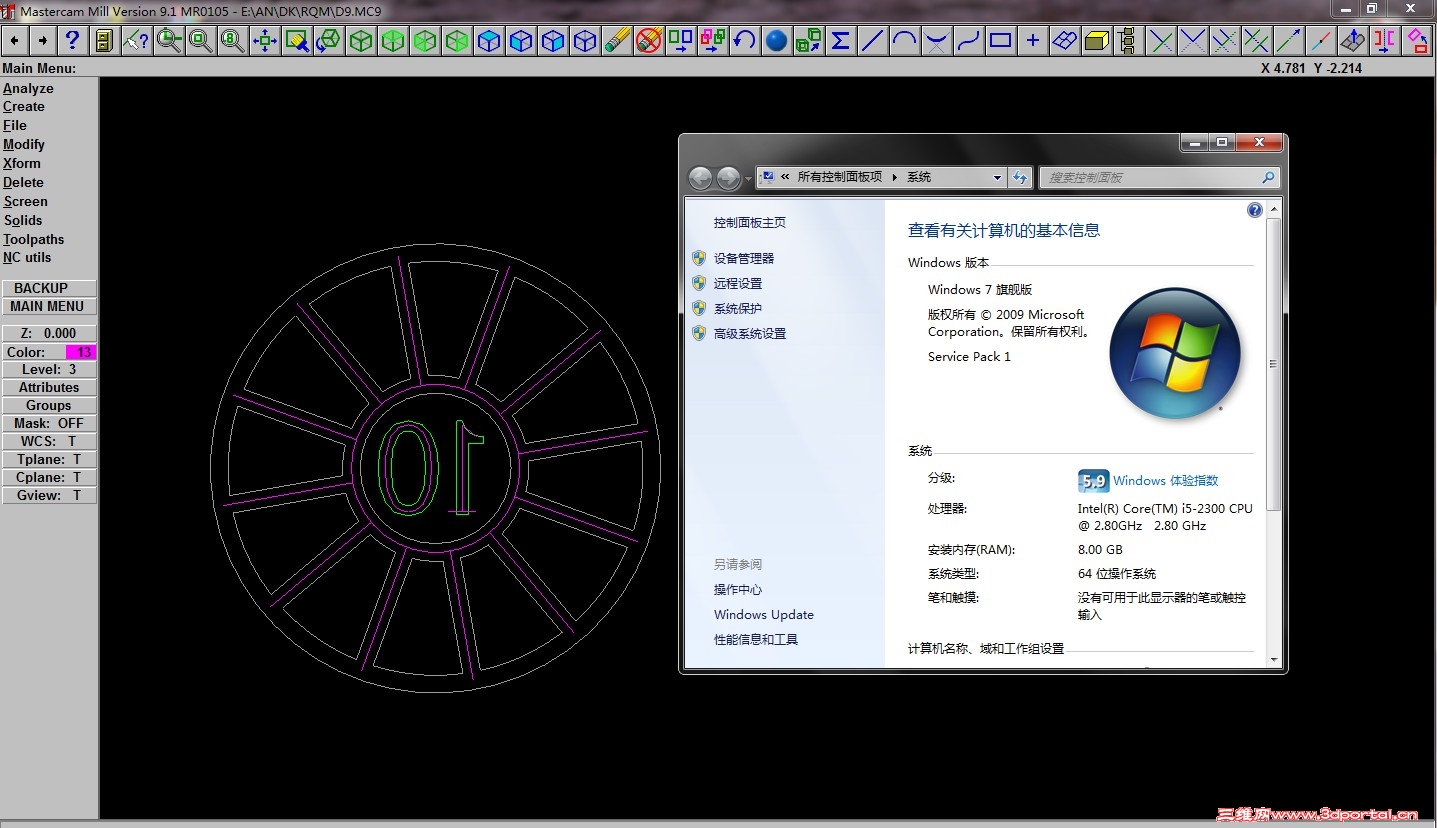Select the Analyze arrow-with-question-mark tool
Image resolution: width=1437 pixels, height=828 pixels.
[136, 41]
